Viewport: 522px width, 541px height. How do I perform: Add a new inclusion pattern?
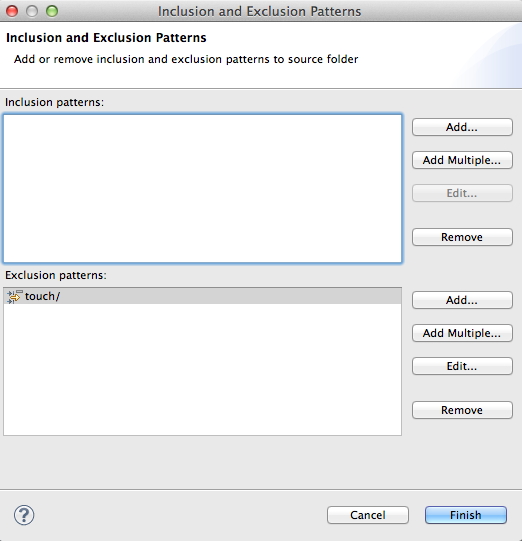pos(462,127)
